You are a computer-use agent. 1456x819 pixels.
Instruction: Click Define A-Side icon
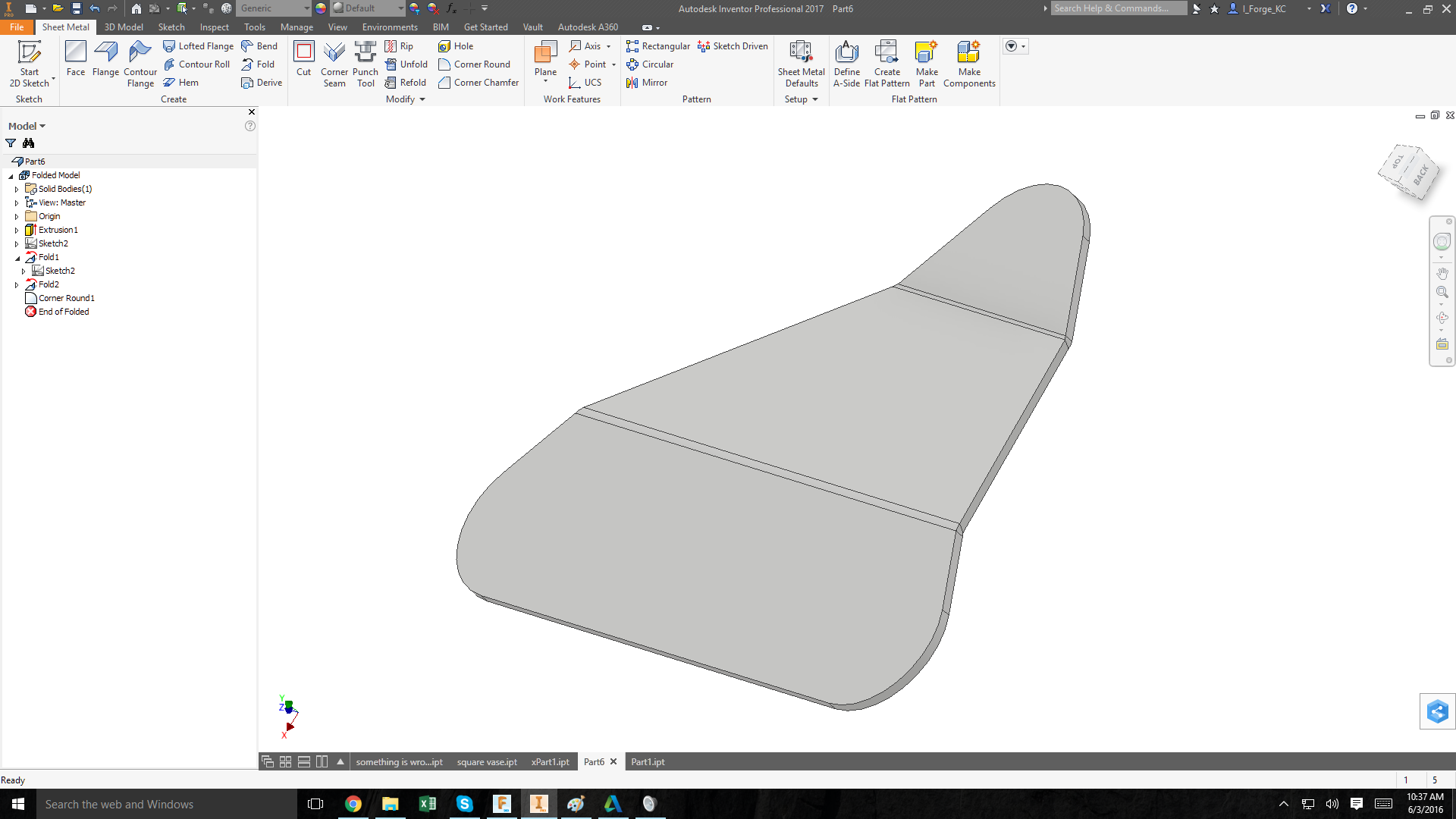(x=846, y=62)
